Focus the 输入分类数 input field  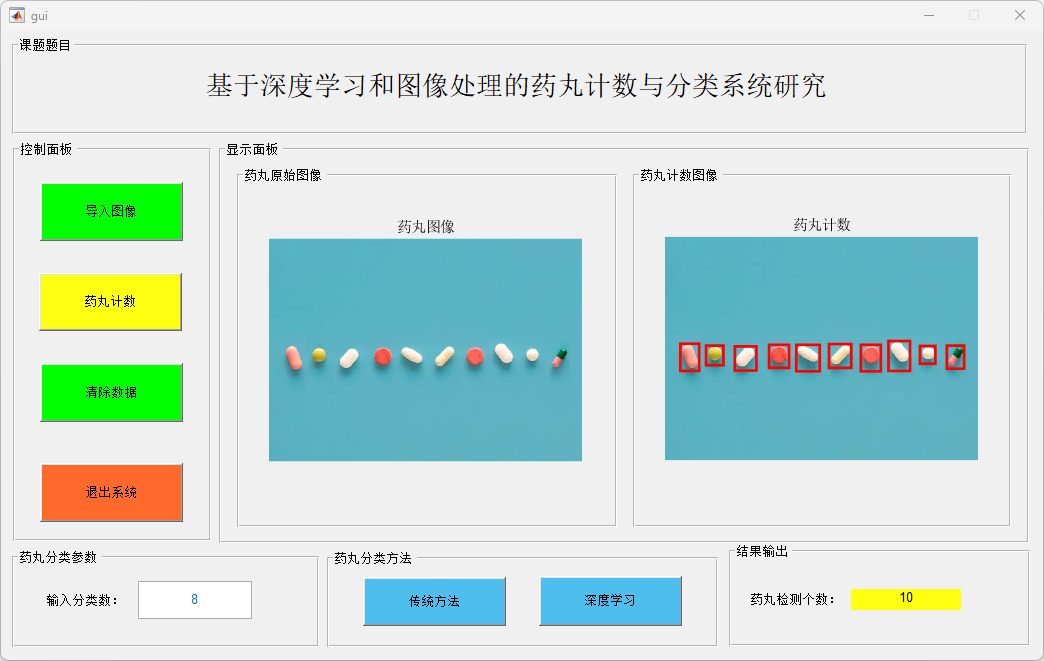tap(195, 600)
